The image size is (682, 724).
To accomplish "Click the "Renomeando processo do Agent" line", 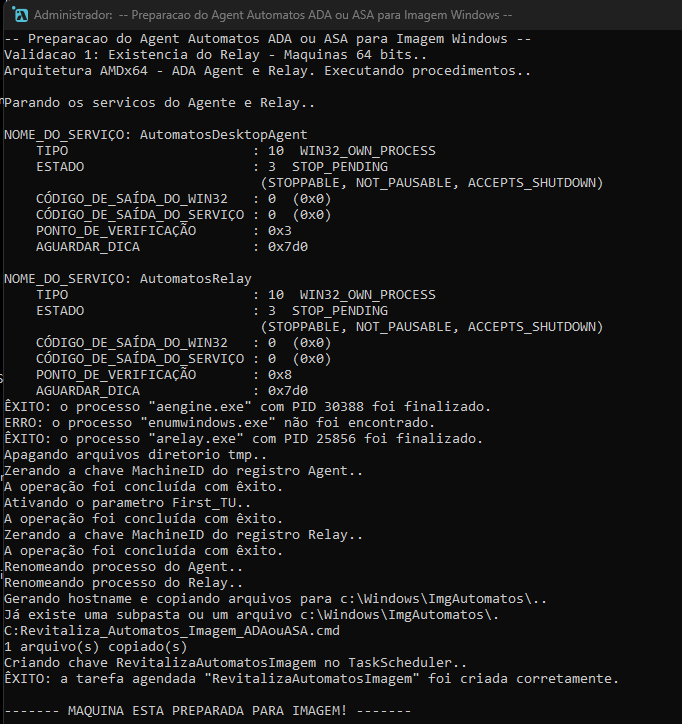I will (x=124, y=567).
